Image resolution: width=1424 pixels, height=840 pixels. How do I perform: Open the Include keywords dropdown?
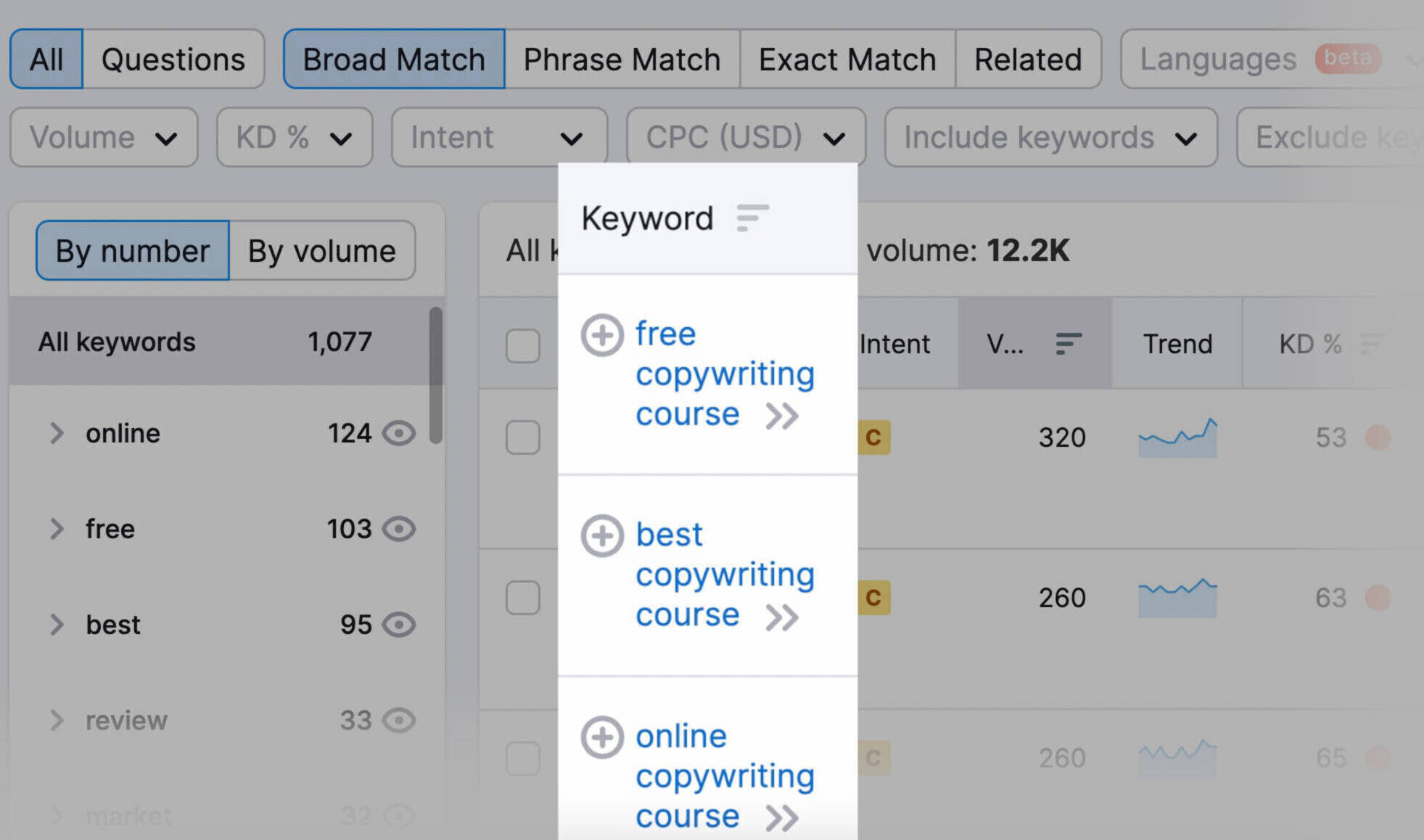click(1050, 138)
